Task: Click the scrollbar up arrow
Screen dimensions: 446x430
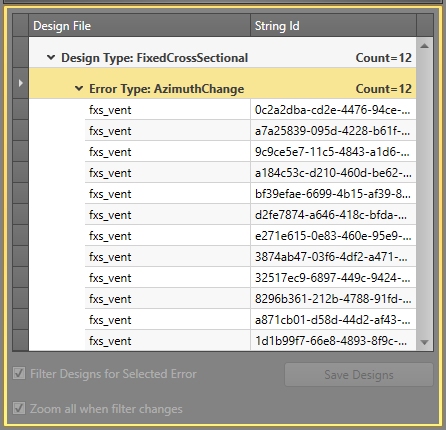Action: tap(424, 46)
